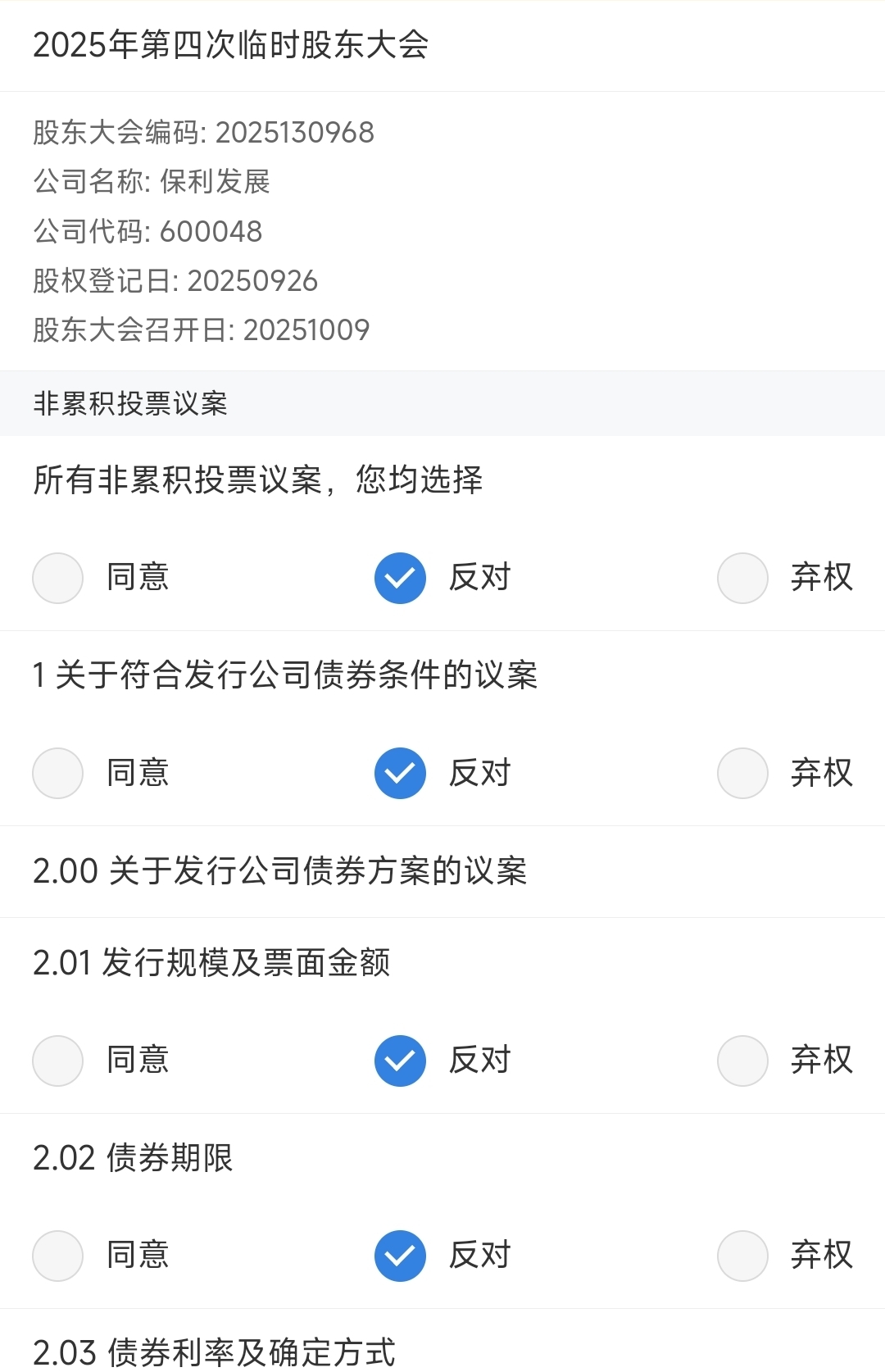Tap the 股东大会编码 2025130968 line
Image resolution: width=885 pixels, height=1372 pixels.
click(204, 133)
